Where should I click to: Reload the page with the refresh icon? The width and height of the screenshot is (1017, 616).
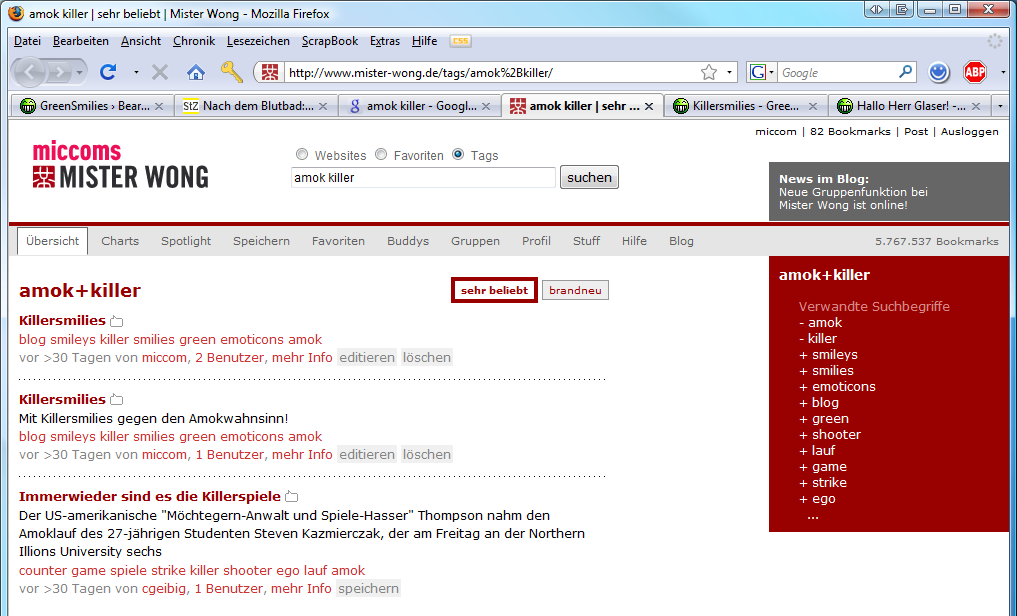pyautogui.click(x=108, y=72)
